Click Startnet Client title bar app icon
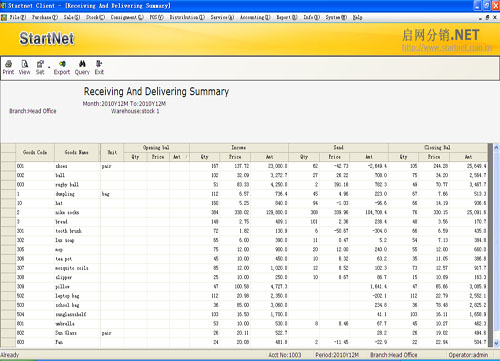The width and height of the screenshot is (500, 361). tap(3, 5)
